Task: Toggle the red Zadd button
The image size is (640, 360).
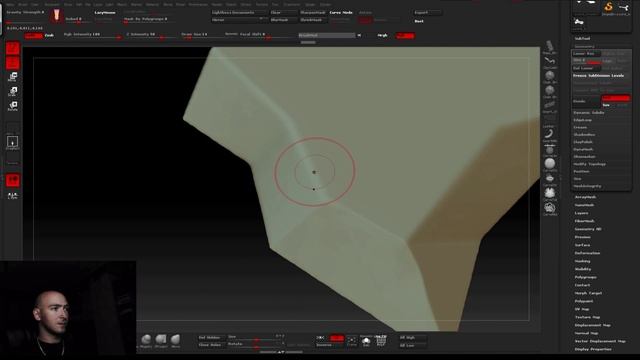Action: click(x=33, y=36)
